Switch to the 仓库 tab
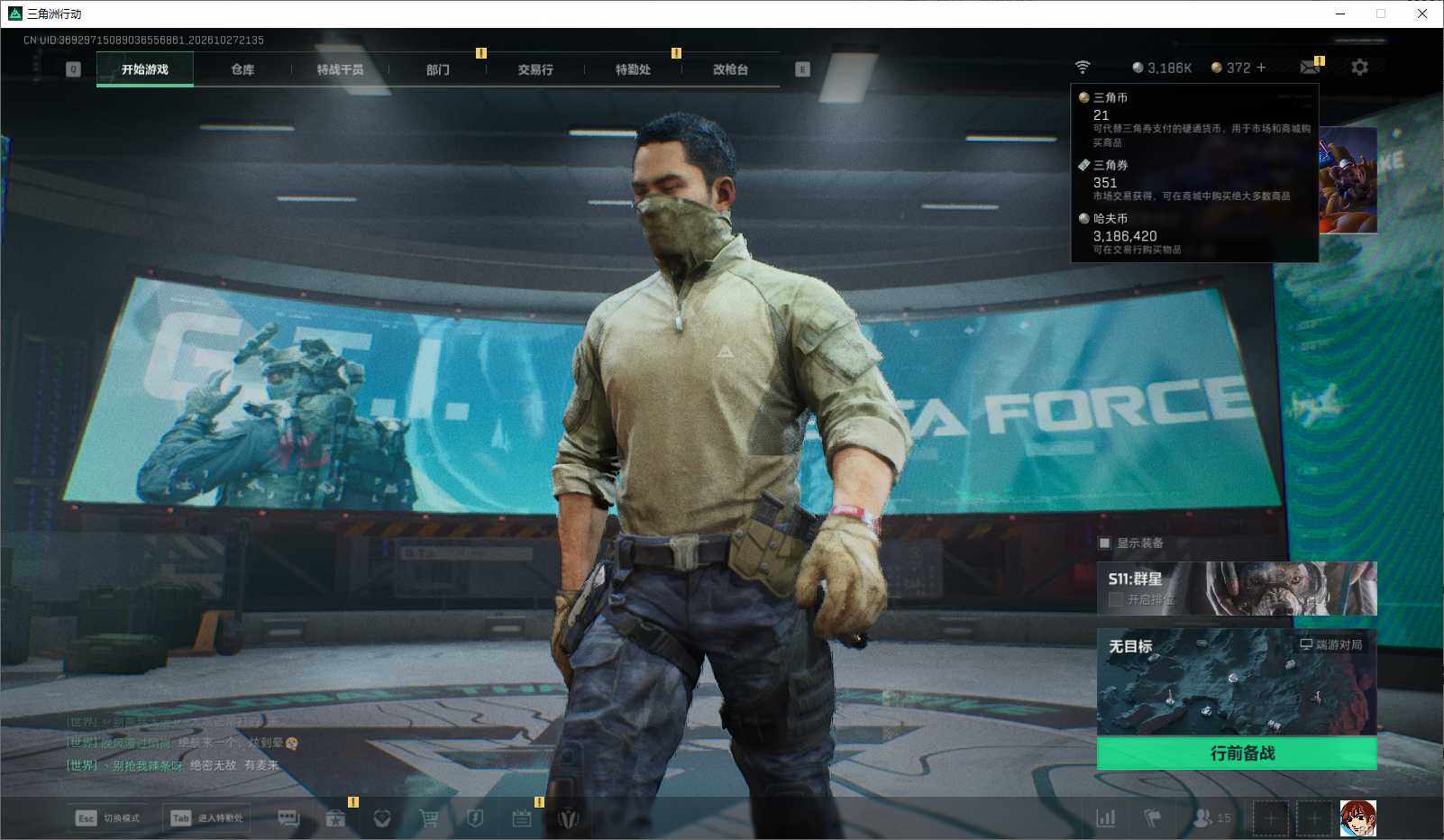 (242, 69)
